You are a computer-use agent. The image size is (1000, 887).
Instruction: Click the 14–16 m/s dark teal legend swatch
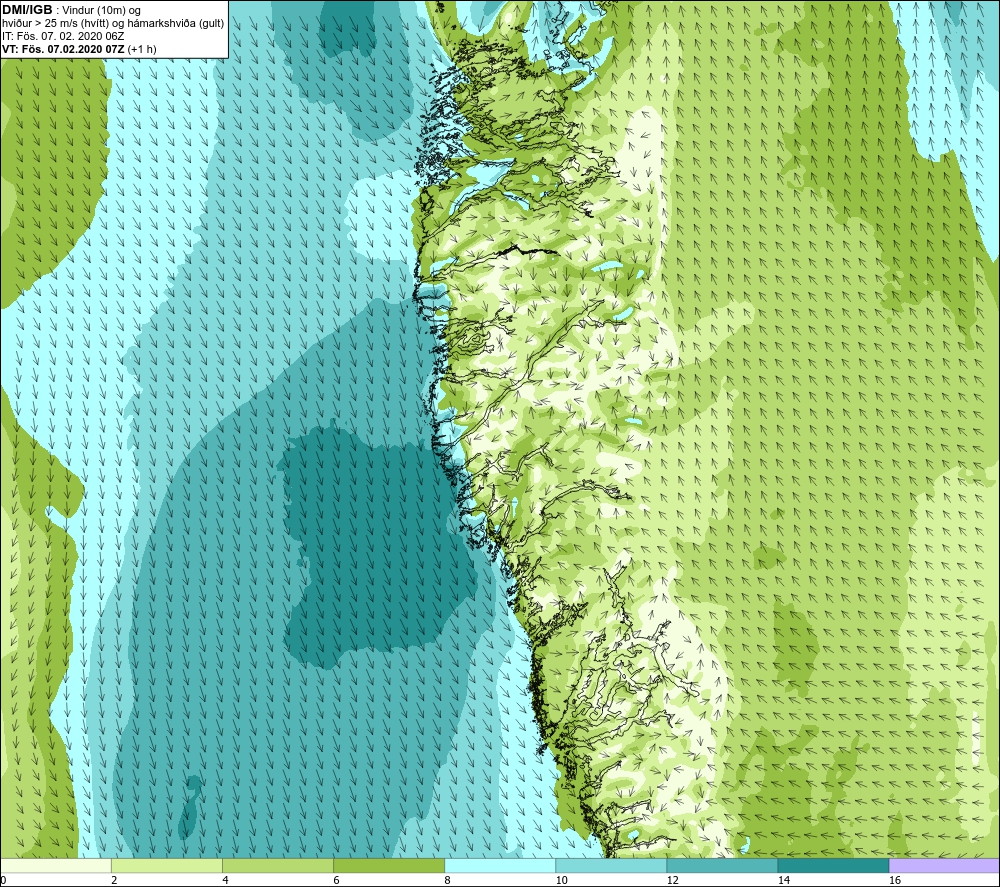coord(833,865)
